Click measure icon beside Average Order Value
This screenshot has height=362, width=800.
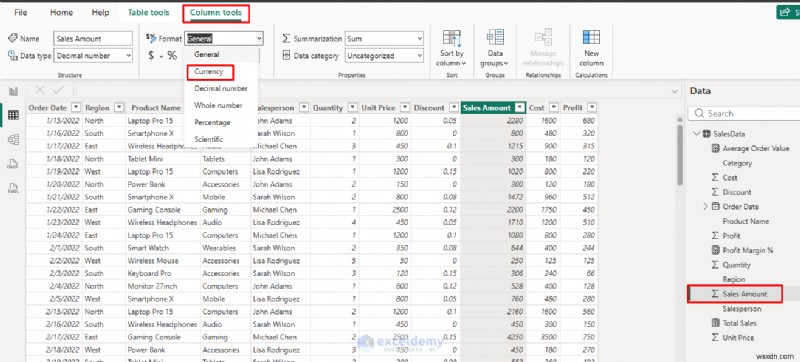point(715,148)
